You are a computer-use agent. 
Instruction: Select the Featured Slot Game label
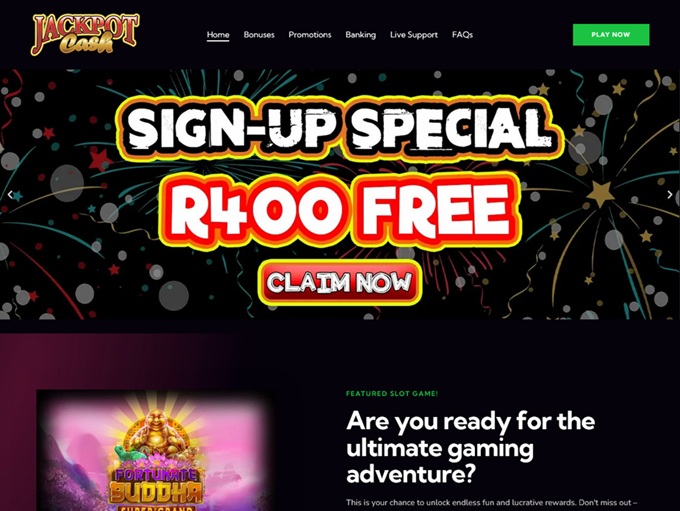click(x=392, y=393)
